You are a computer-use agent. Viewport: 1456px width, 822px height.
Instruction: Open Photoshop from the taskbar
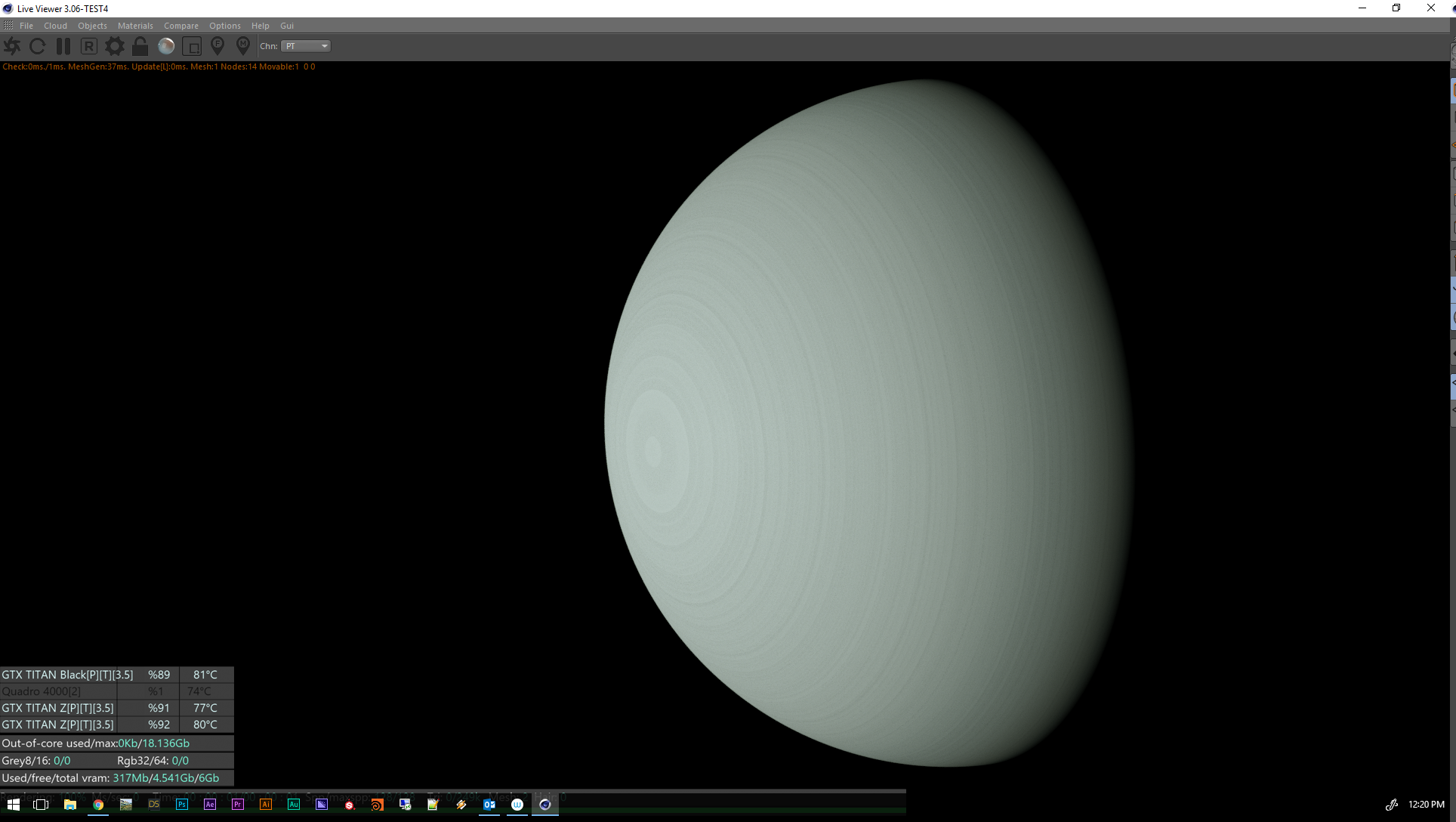pyautogui.click(x=182, y=805)
